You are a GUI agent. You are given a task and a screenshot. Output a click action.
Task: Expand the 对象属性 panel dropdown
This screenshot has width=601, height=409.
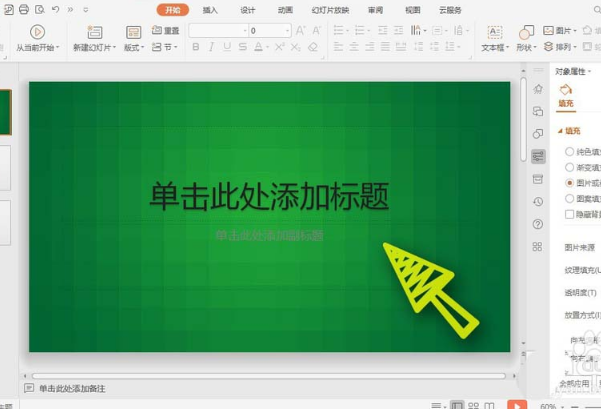click(x=590, y=71)
